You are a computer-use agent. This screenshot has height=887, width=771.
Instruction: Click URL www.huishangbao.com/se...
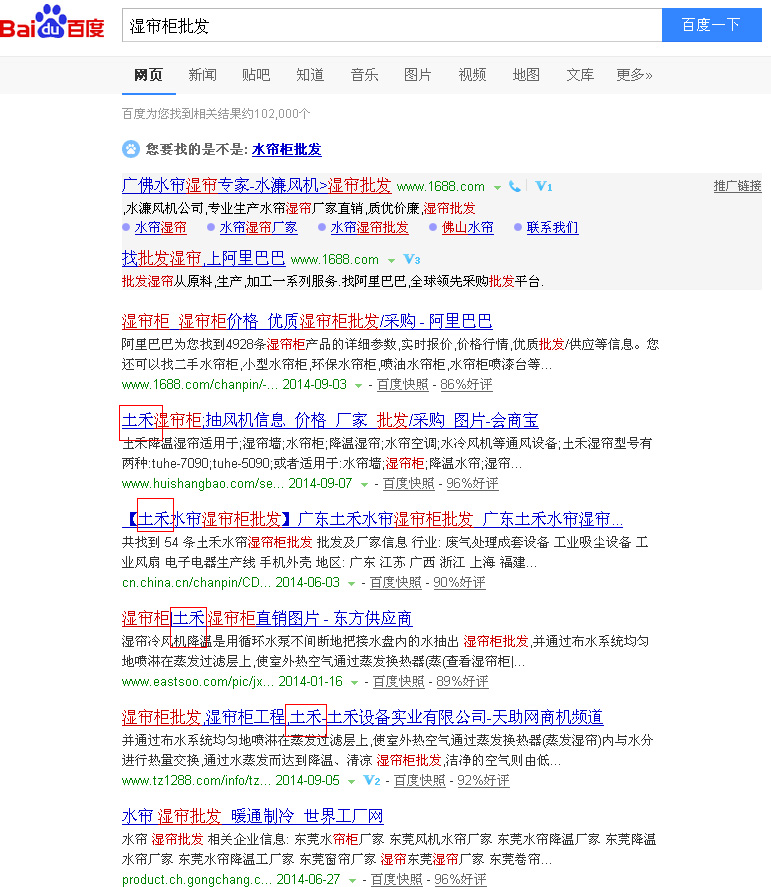(203, 484)
